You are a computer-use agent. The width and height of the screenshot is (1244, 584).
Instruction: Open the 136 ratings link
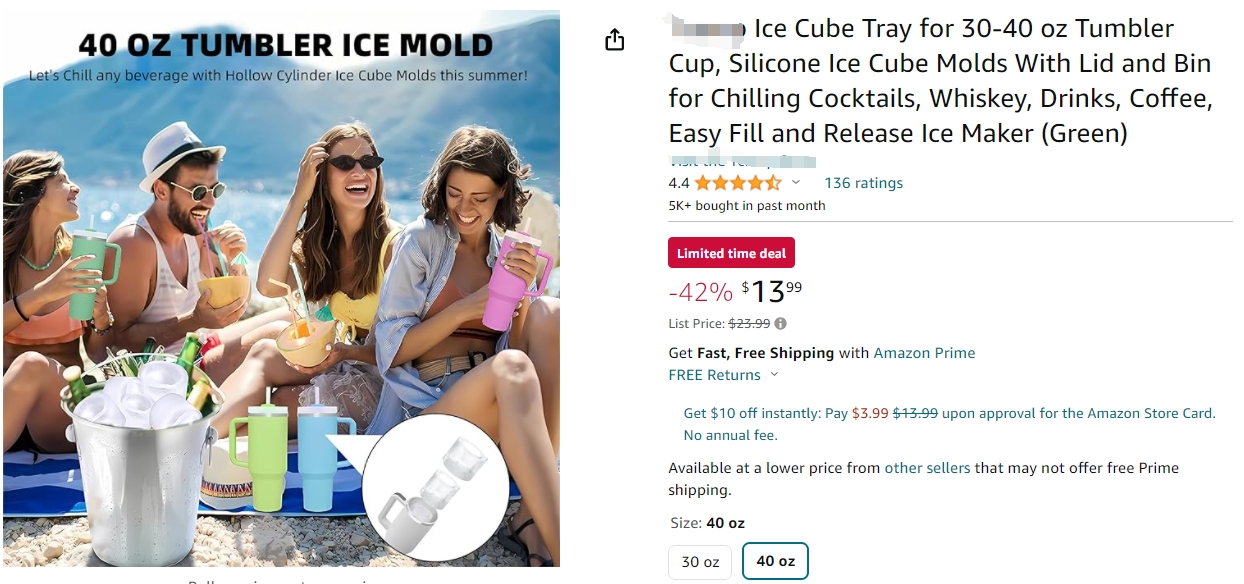(x=863, y=183)
